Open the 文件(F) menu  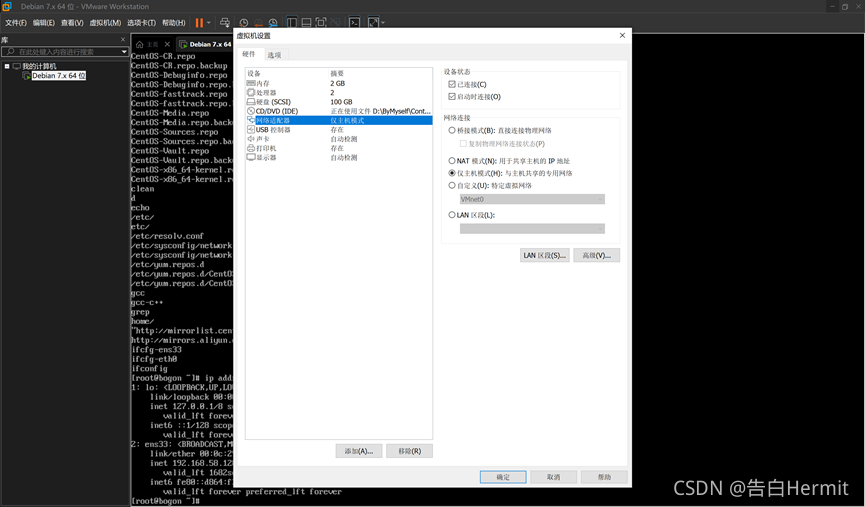(x=15, y=23)
